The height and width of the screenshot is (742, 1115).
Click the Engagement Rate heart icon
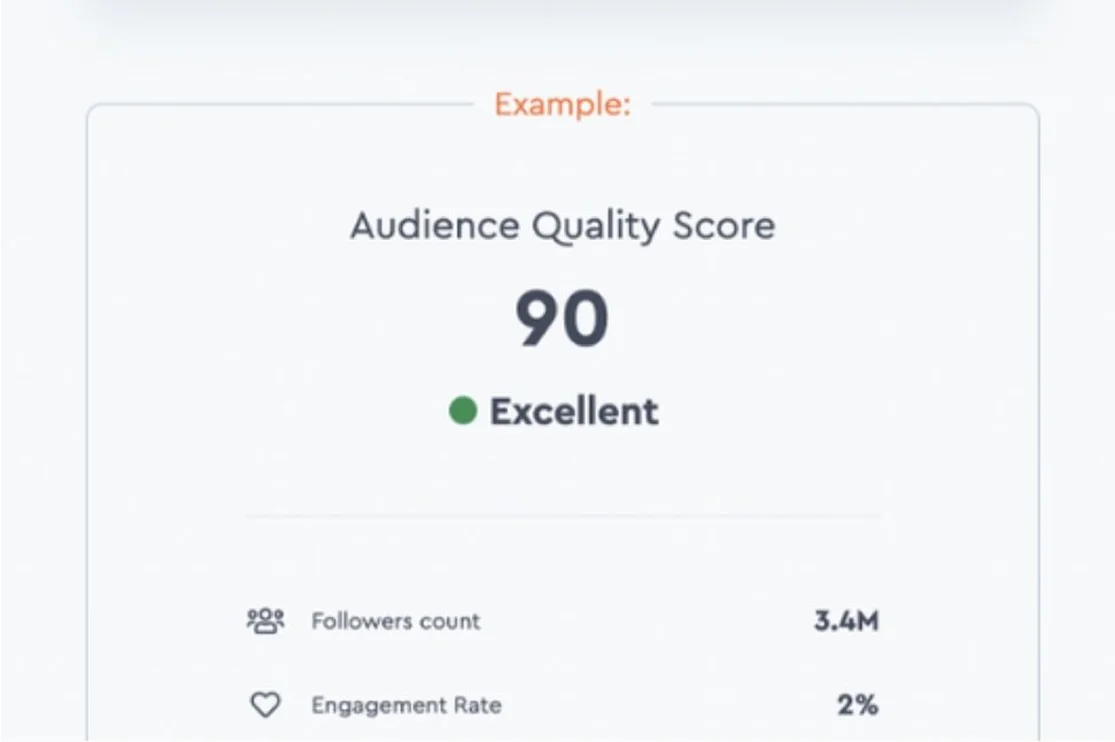(265, 705)
